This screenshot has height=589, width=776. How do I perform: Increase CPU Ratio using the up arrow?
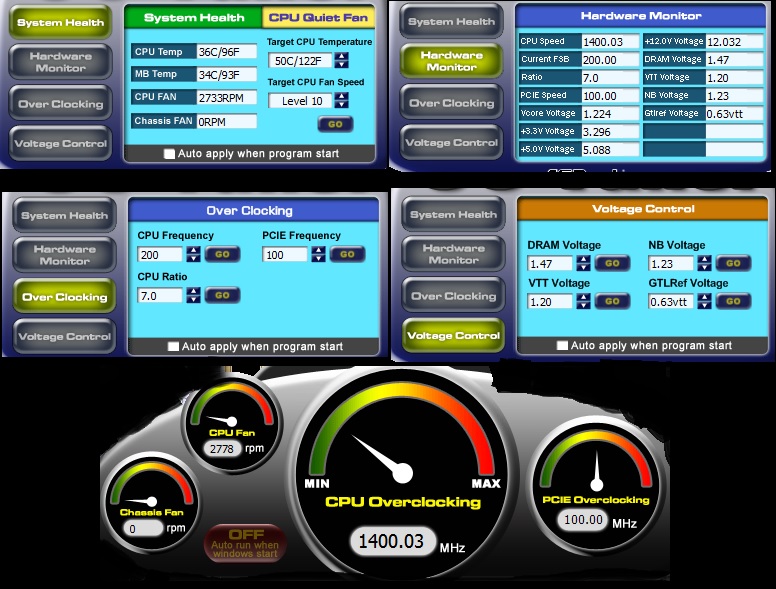[194, 292]
